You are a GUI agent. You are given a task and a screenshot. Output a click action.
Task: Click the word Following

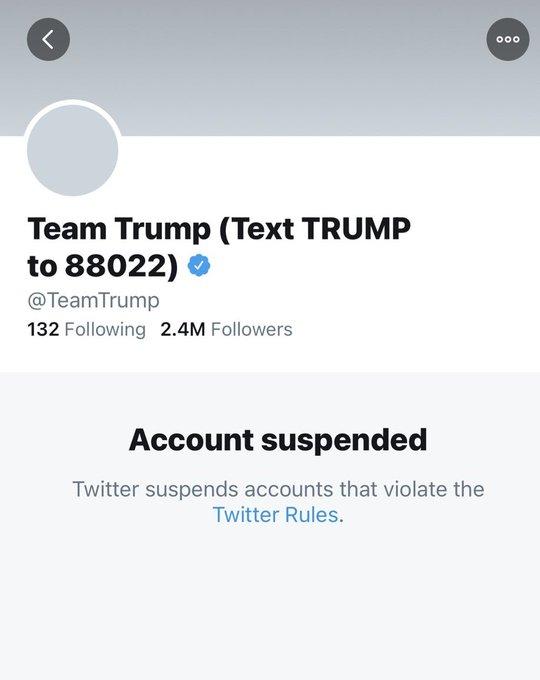(105, 330)
